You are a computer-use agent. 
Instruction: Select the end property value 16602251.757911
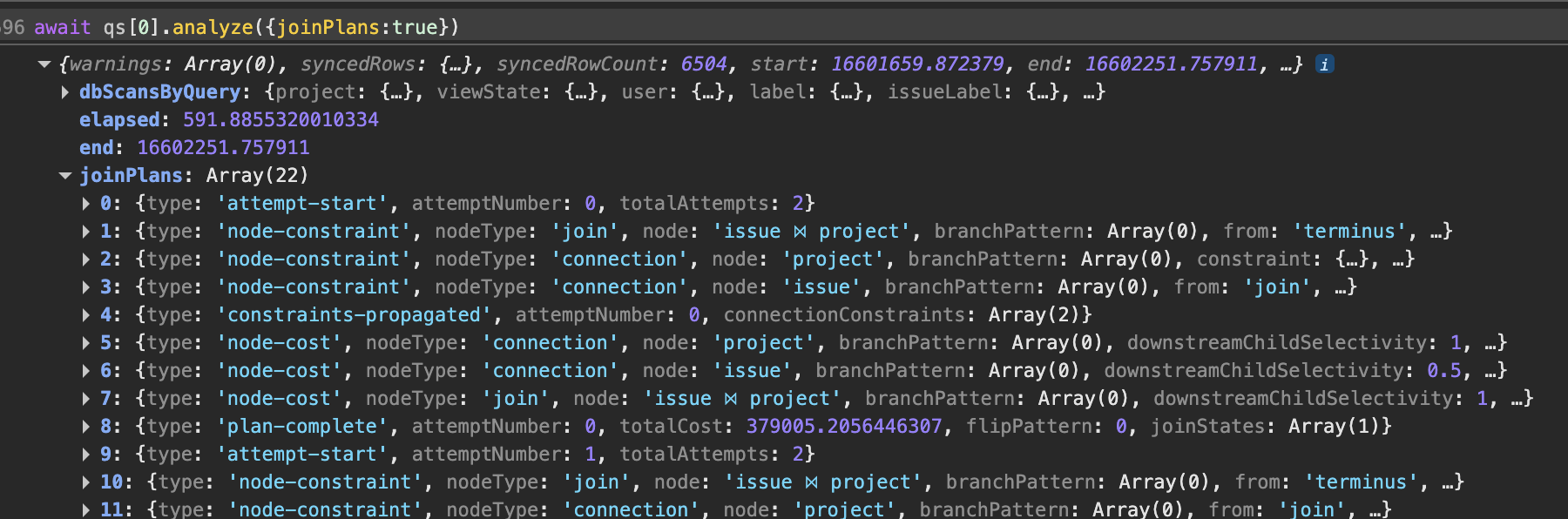pos(223,148)
